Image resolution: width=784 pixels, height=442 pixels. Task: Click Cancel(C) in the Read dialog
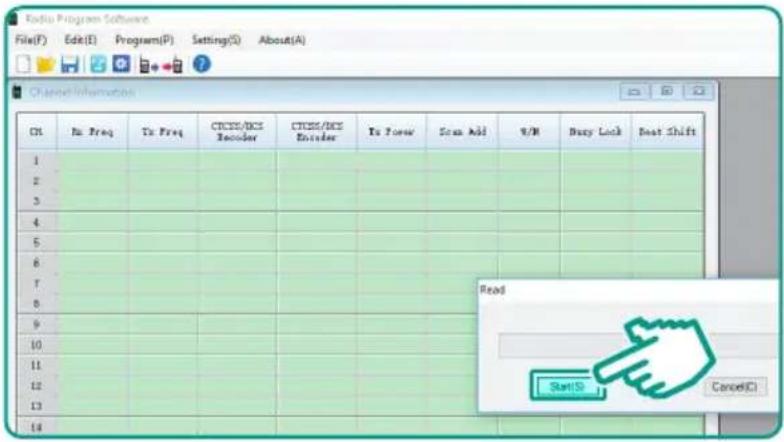coord(734,387)
